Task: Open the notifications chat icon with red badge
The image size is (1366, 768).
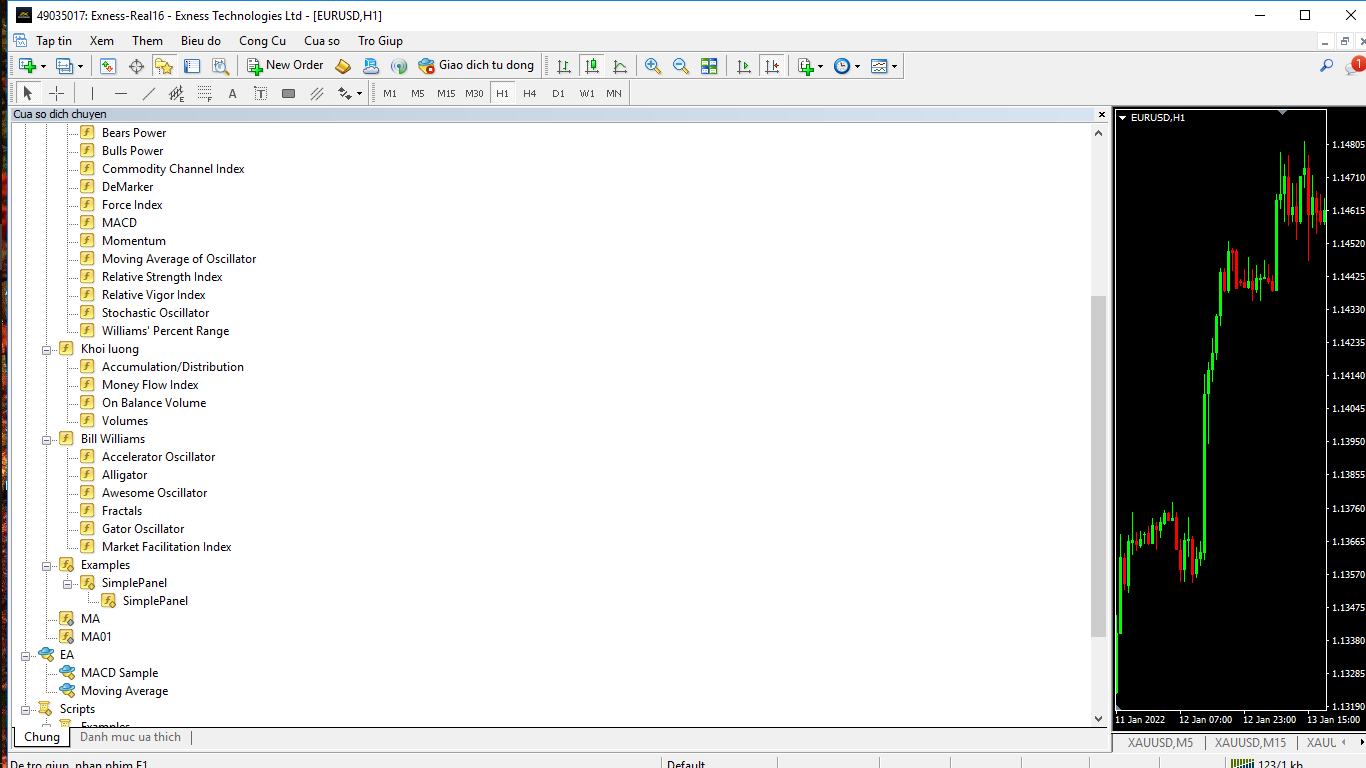Action: [1355, 66]
